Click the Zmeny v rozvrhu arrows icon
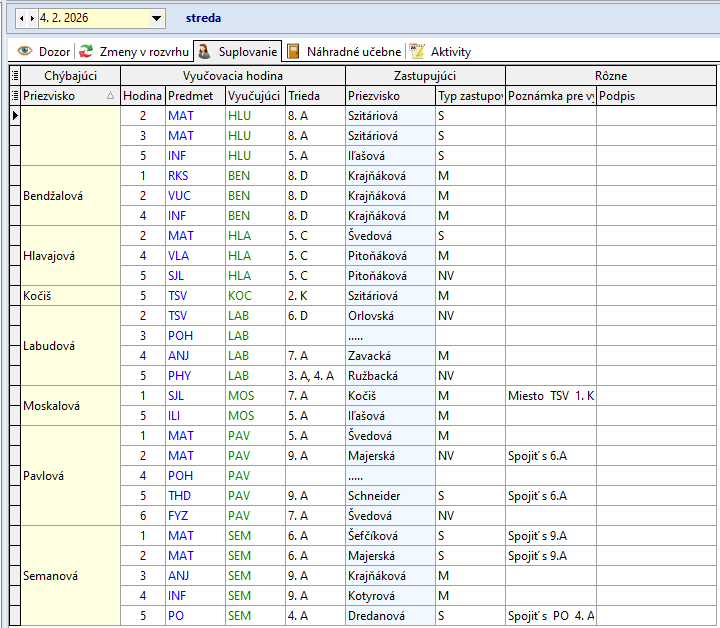This screenshot has height=628, width=720. pyautogui.click(x=87, y=51)
